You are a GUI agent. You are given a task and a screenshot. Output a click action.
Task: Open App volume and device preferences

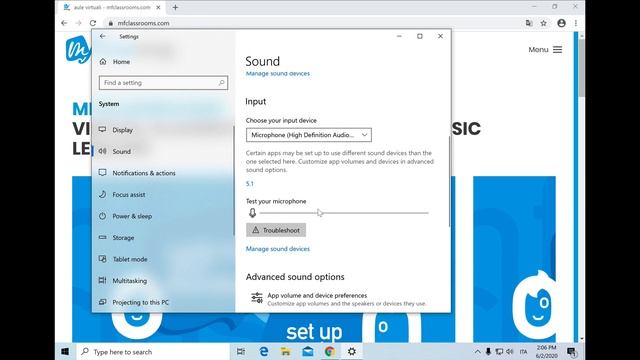tap(338, 299)
